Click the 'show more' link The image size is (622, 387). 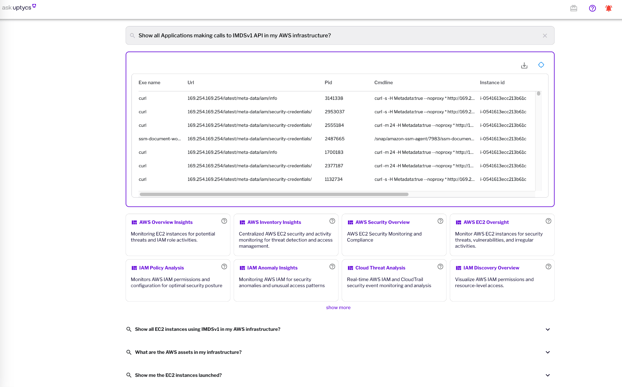tap(338, 308)
